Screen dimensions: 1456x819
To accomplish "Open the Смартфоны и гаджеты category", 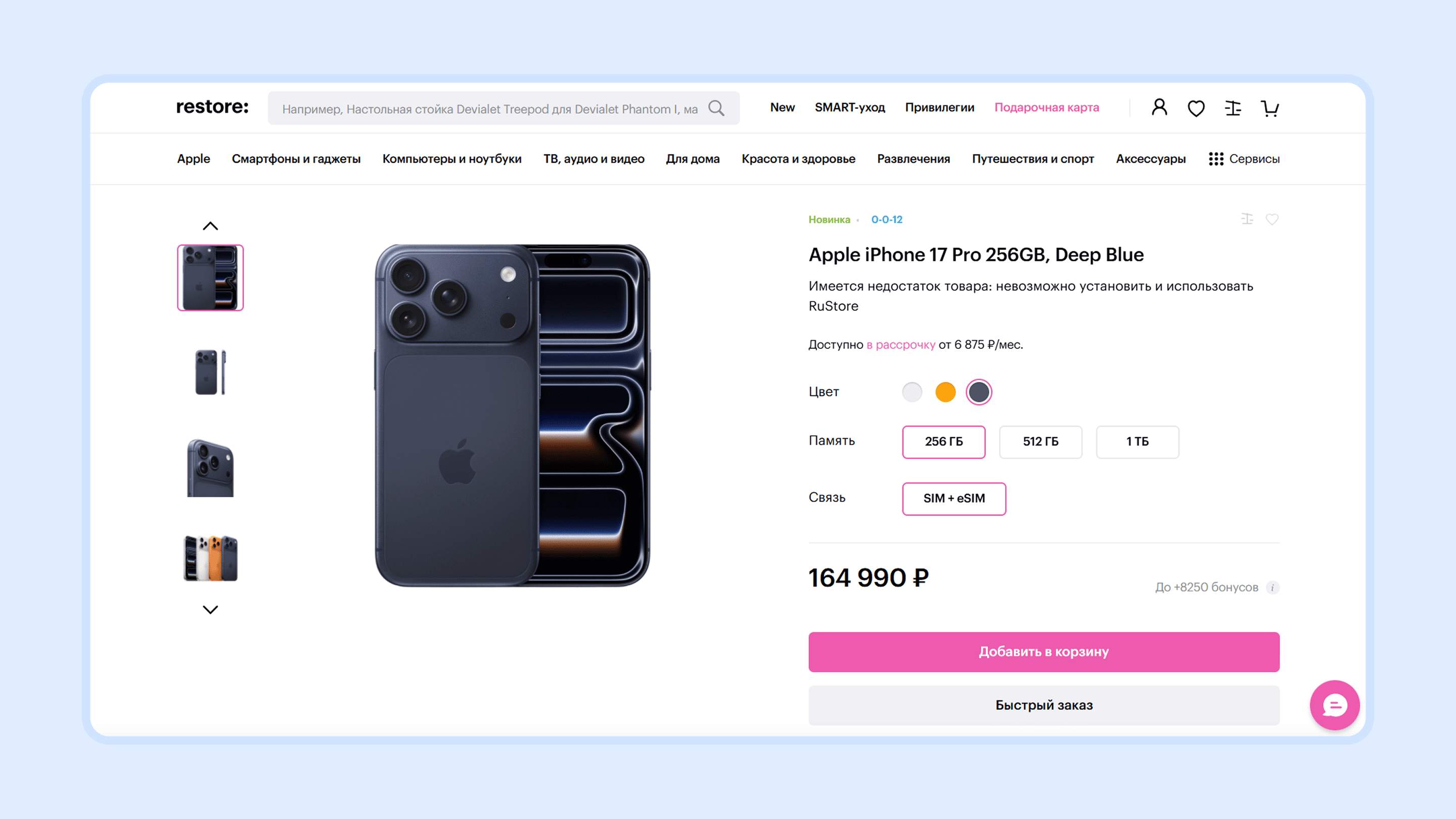I will pos(296,159).
